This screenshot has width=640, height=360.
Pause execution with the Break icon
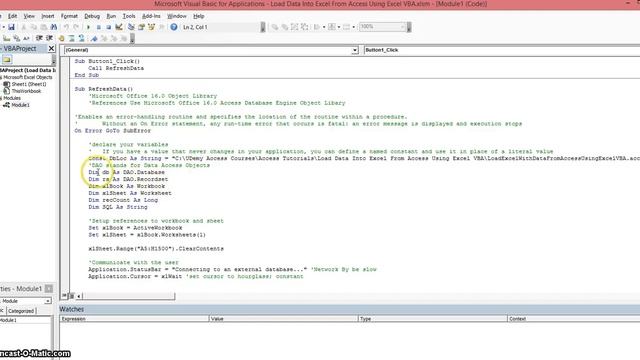pos(98,27)
